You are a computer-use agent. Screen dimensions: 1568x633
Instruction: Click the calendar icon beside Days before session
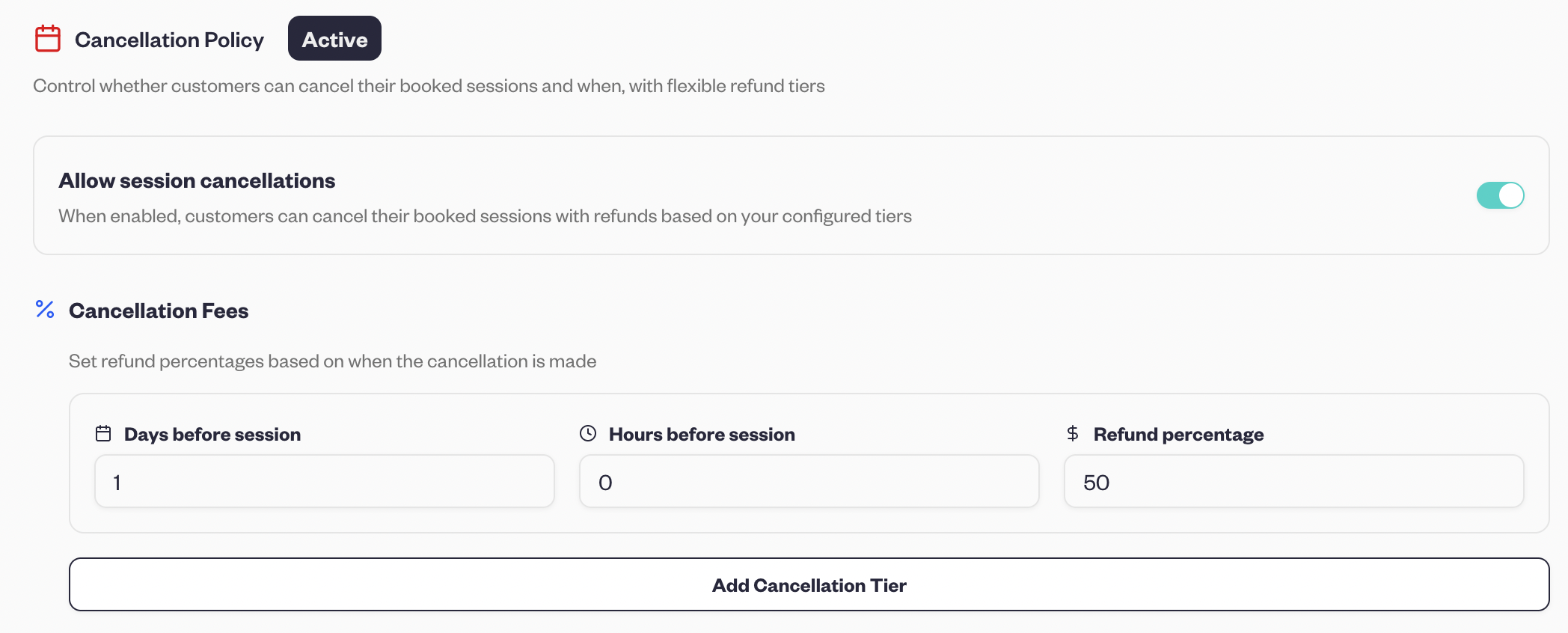click(103, 434)
